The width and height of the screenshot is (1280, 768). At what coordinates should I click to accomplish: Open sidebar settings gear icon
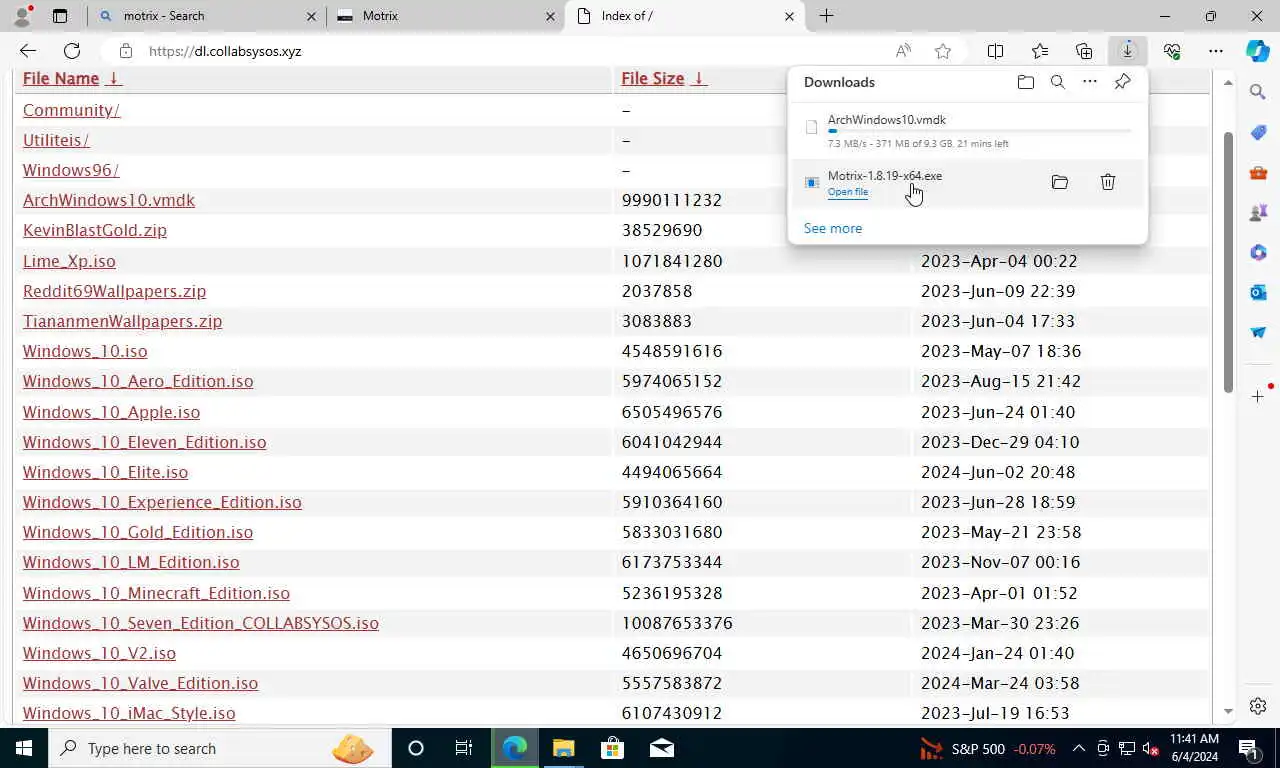pyautogui.click(x=1258, y=706)
